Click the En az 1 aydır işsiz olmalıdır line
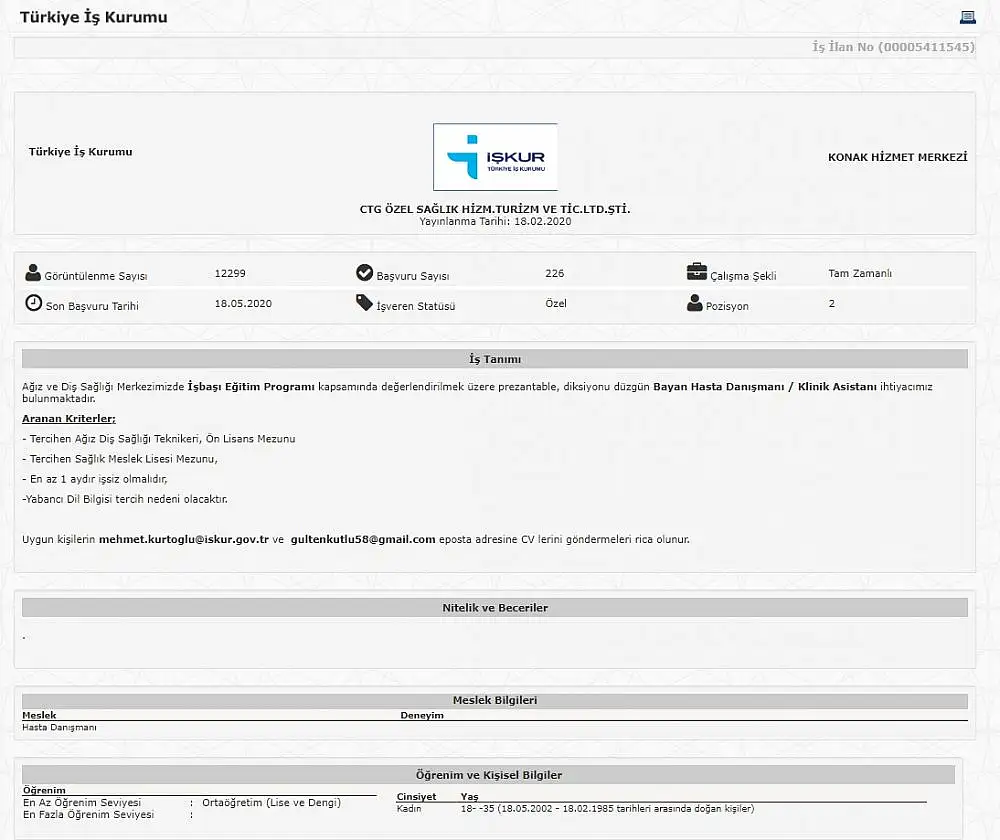The height and width of the screenshot is (840, 1000). point(95,479)
